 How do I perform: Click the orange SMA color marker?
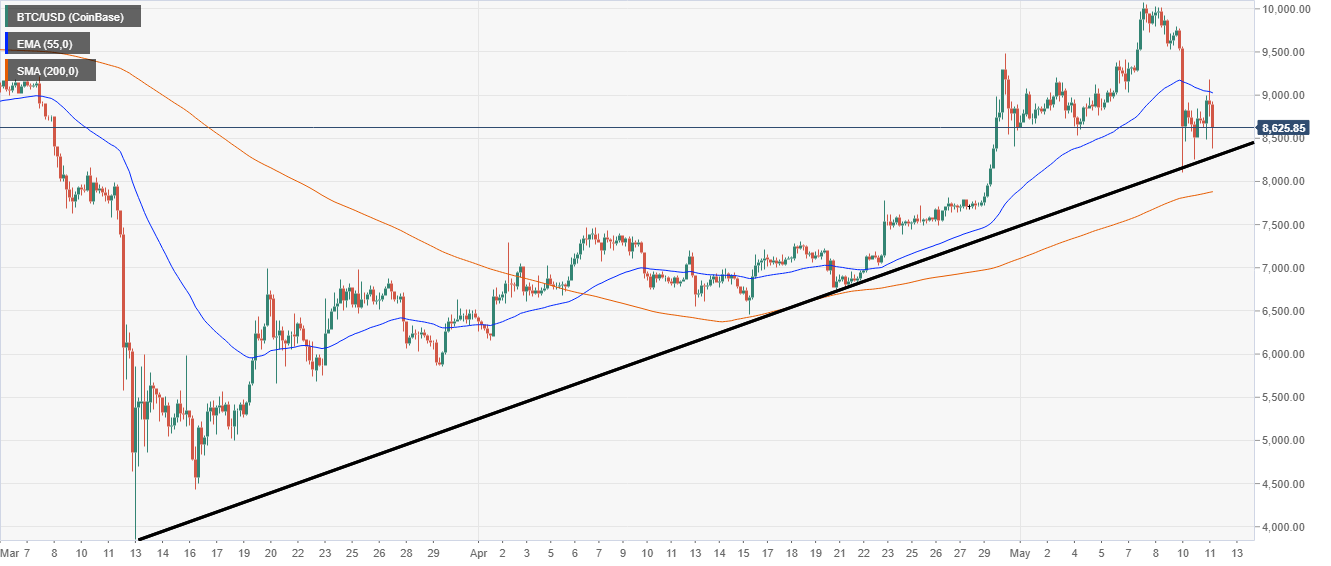click(x=5, y=70)
